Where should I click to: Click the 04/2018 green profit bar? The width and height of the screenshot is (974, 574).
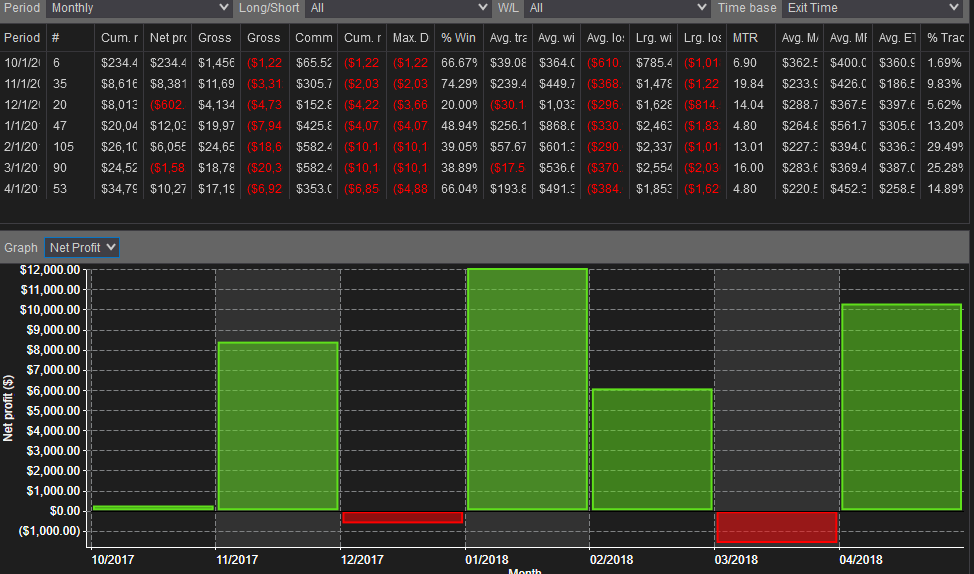point(901,407)
